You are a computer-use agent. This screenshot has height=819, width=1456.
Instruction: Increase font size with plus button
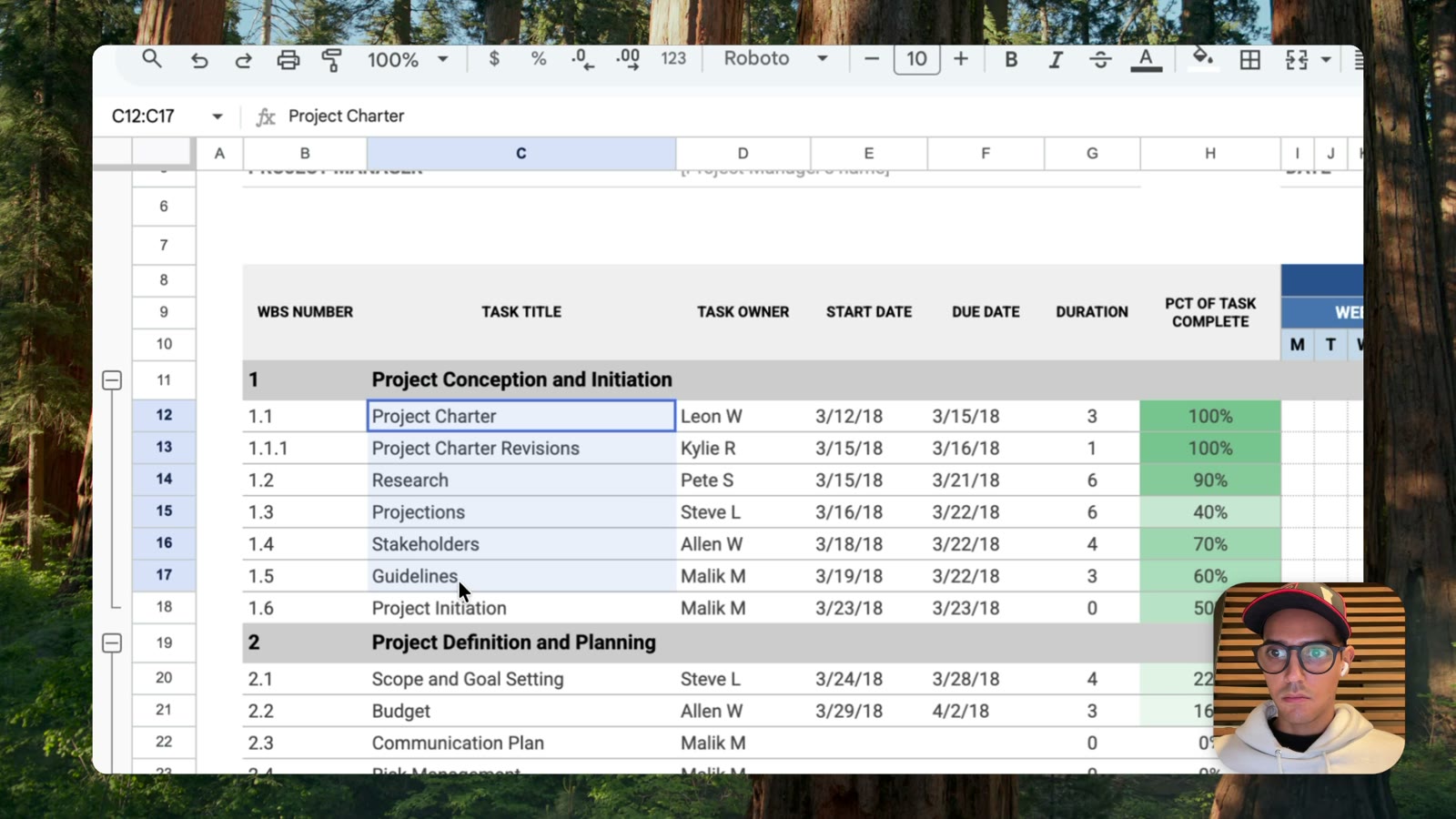pyautogui.click(x=961, y=59)
